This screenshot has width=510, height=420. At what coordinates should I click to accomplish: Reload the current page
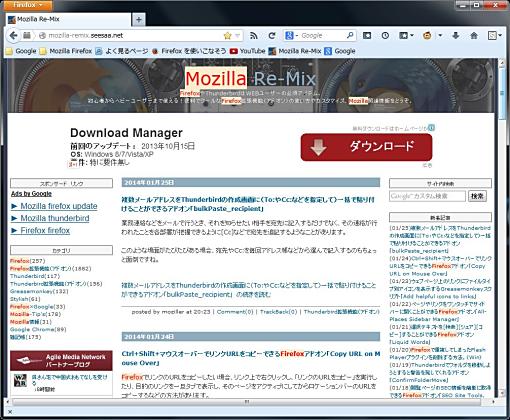(x=272, y=36)
